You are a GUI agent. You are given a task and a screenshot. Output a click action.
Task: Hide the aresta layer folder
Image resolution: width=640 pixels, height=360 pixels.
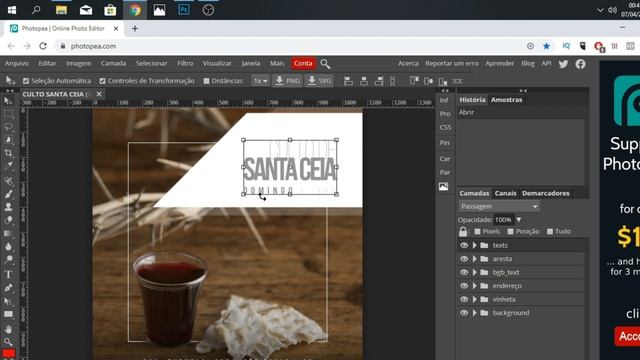(x=464, y=259)
